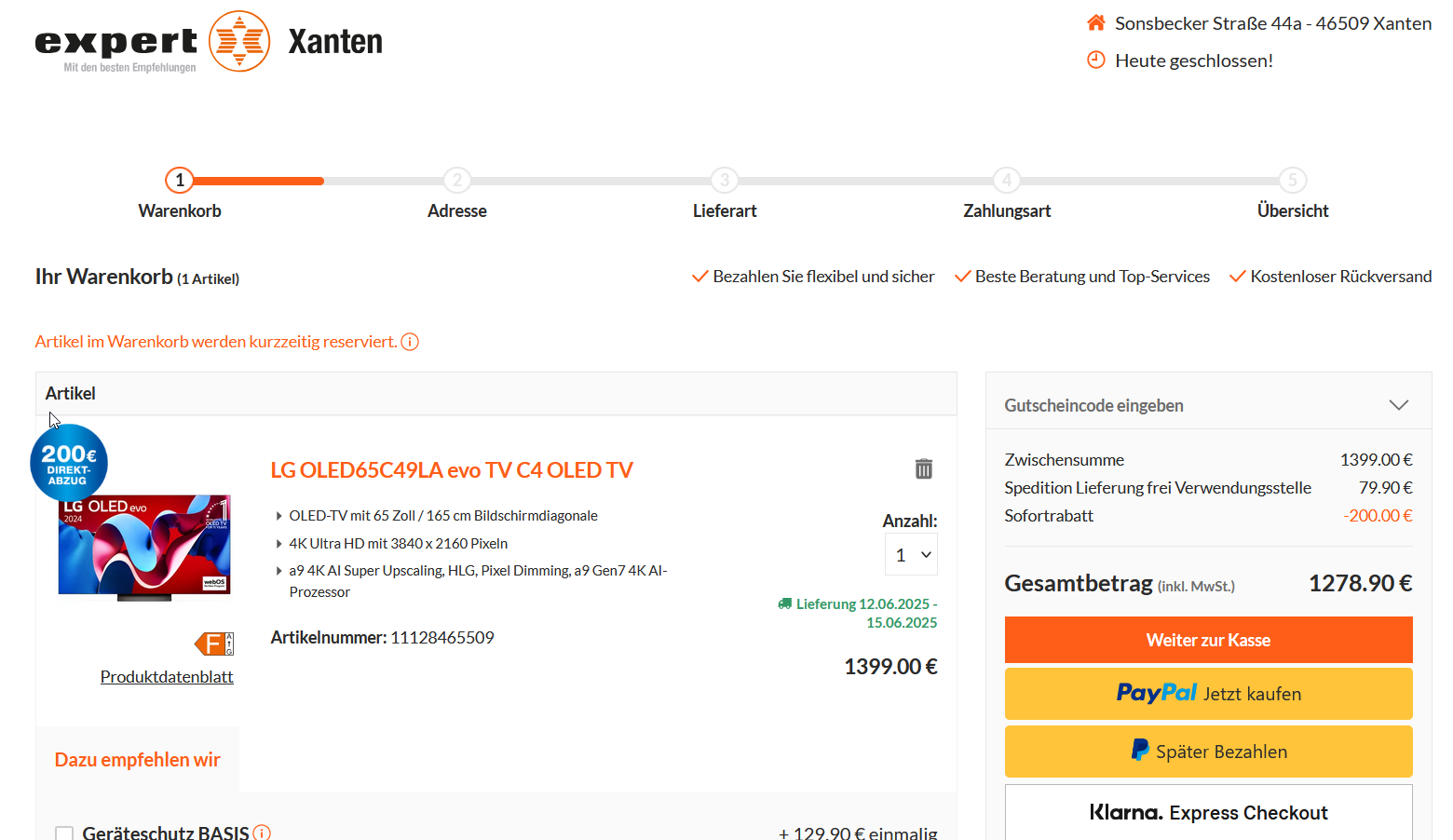Image resolution: width=1453 pixels, height=840 pixels.
Task: Click the Bezahlen Sie flexibel und sicher text
Action: click(823, 277)
